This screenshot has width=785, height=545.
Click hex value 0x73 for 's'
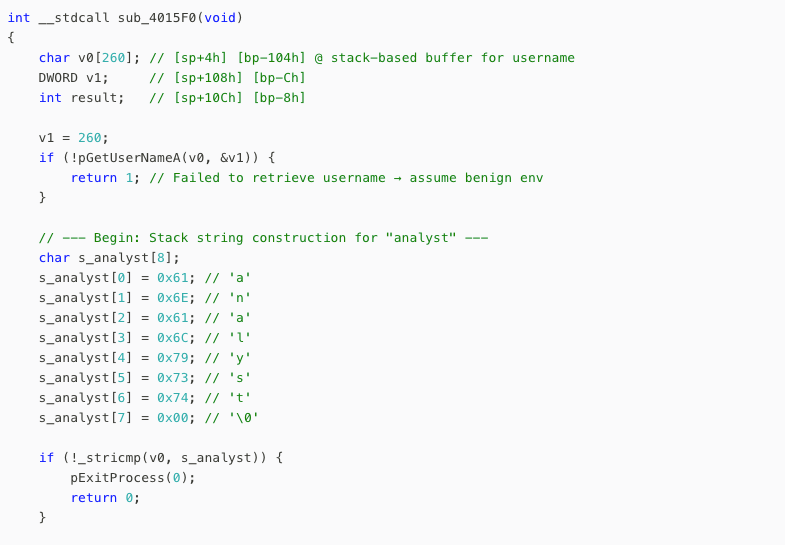[x=173, y=378]
